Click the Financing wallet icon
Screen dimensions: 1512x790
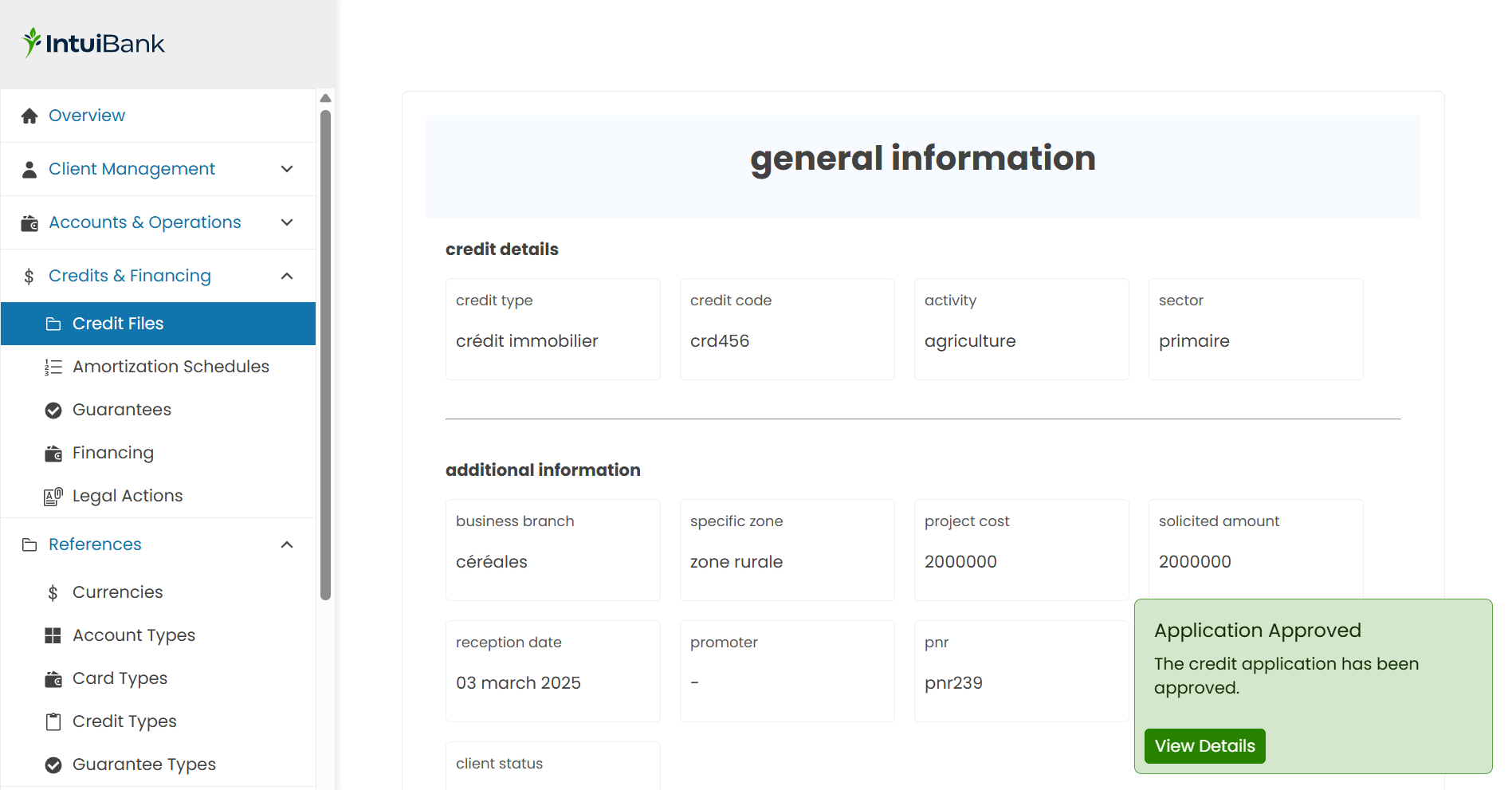coord(53,453)
